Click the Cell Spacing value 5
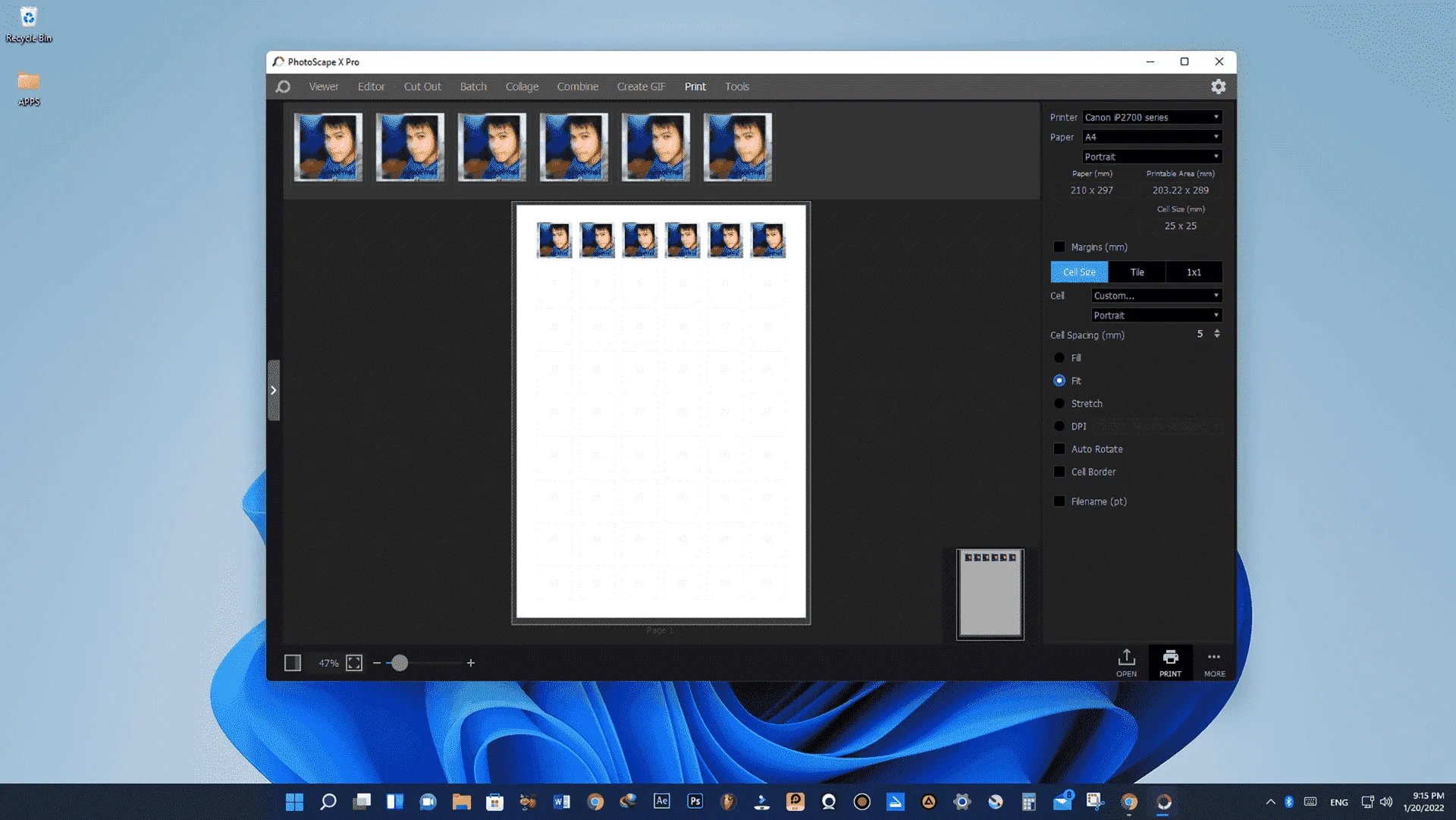Image resolution: width=1456 pixels, height=820 pixels. tap(1200, 334)
